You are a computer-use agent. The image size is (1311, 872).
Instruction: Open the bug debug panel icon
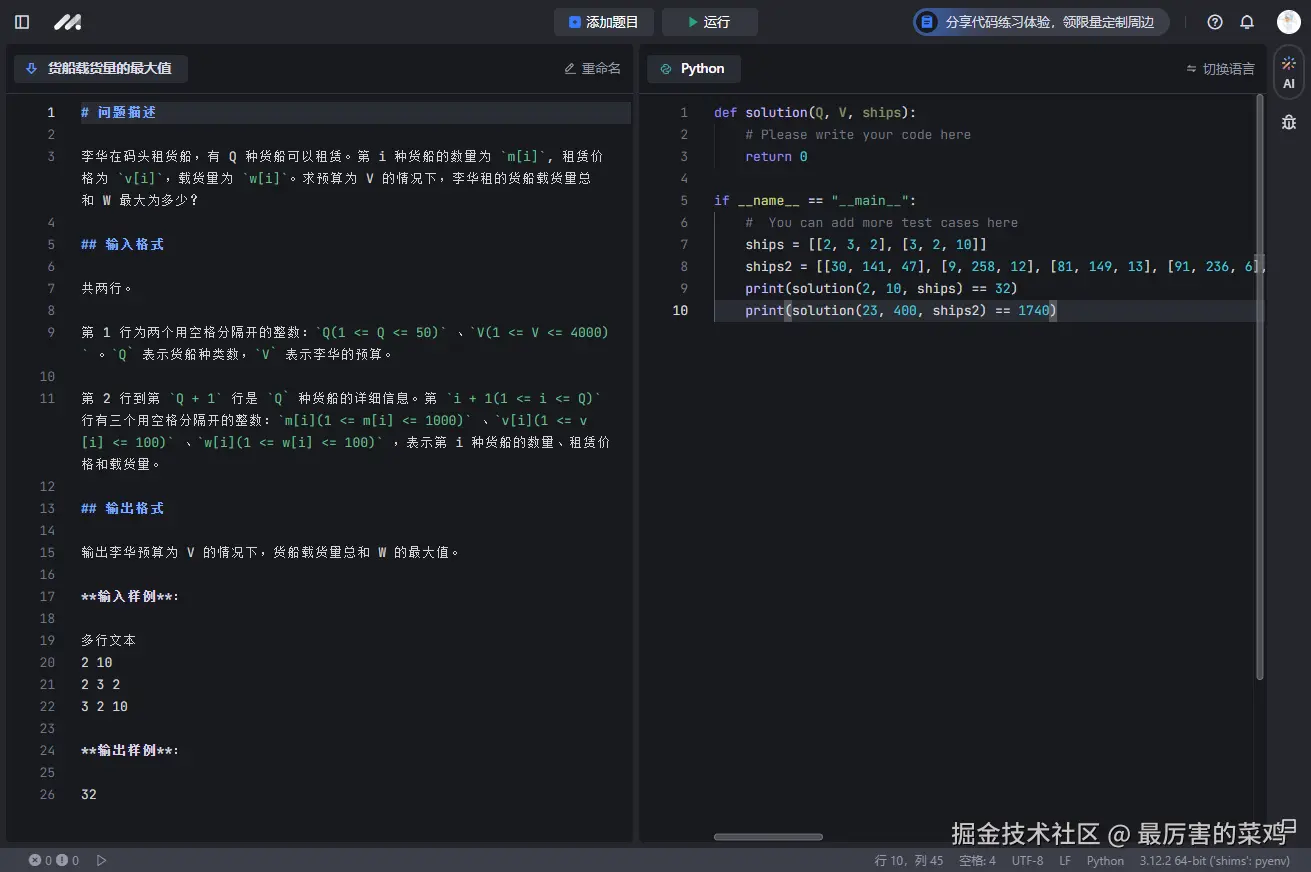pos(1288,122)
